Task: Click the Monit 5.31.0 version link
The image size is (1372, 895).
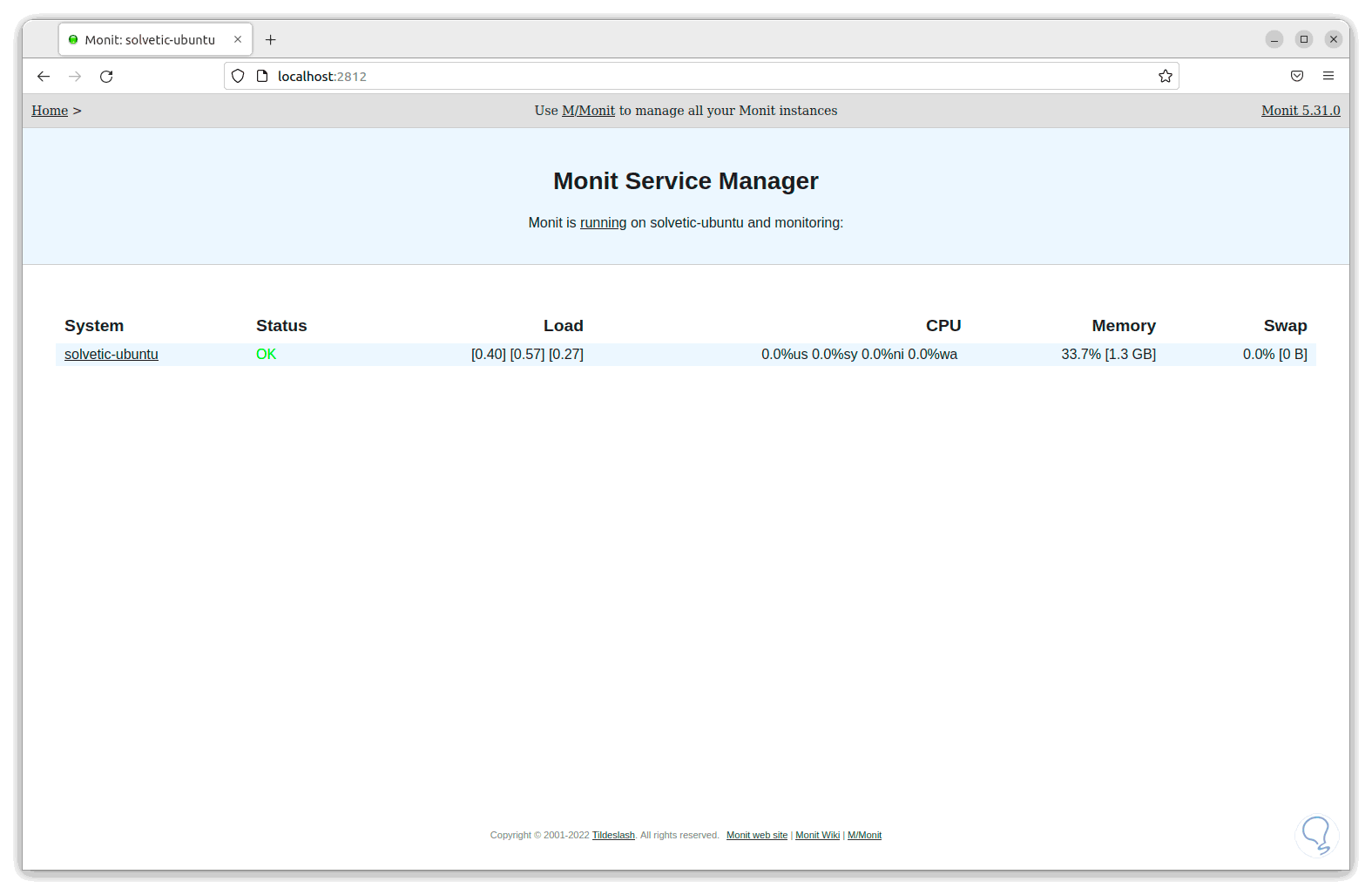Action: [1301, 111]
